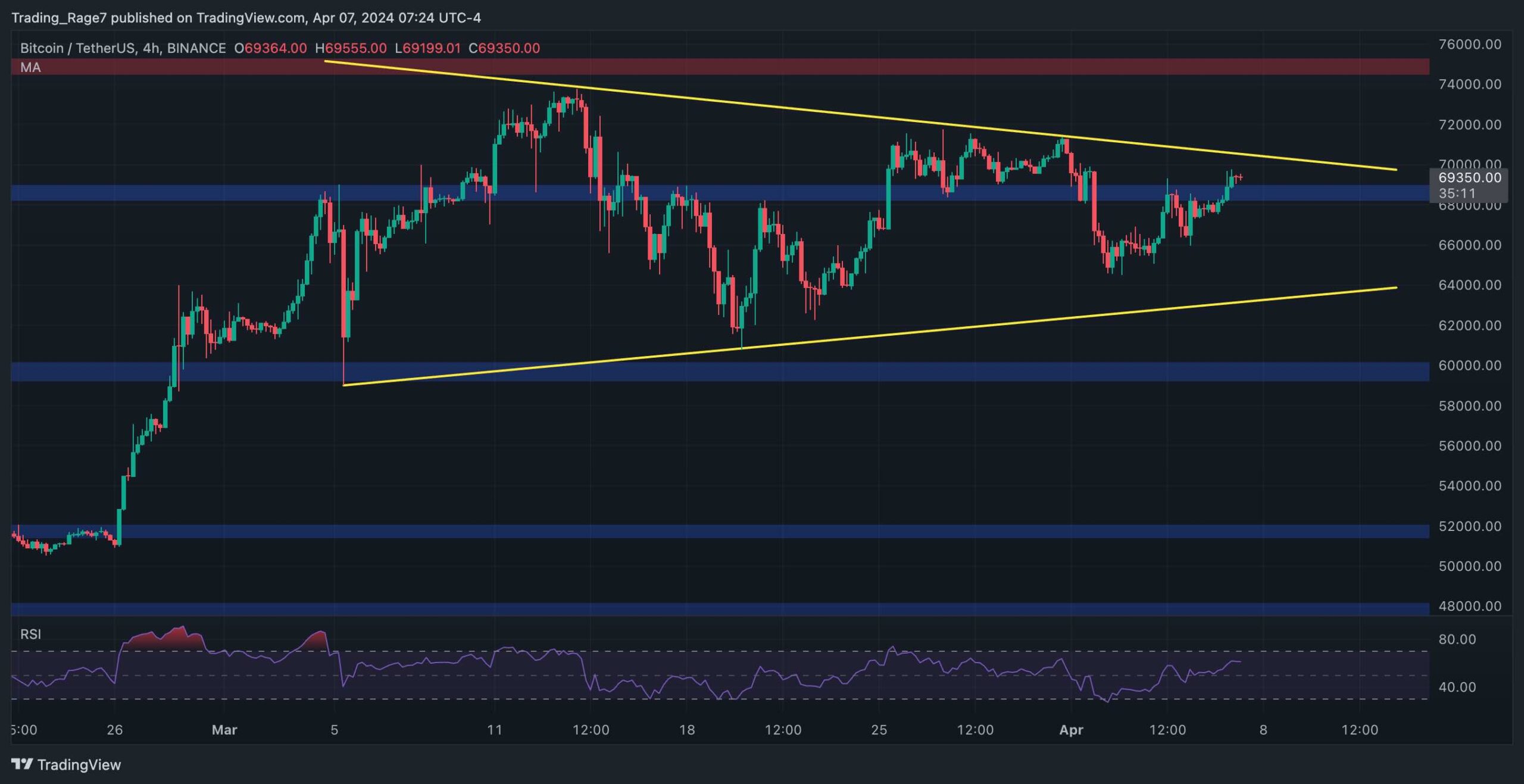Click the TradingView text link

80,765
